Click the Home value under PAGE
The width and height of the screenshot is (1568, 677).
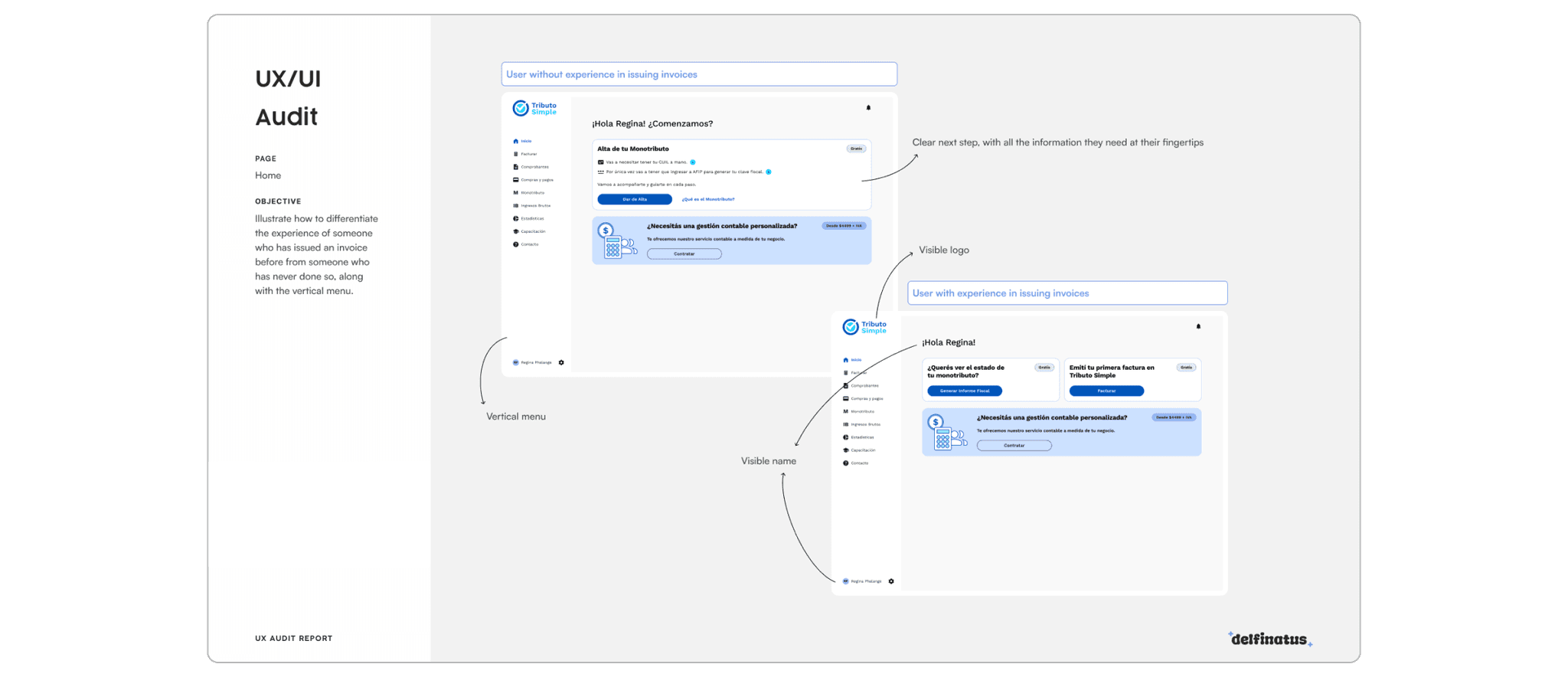tap(268, 175)
